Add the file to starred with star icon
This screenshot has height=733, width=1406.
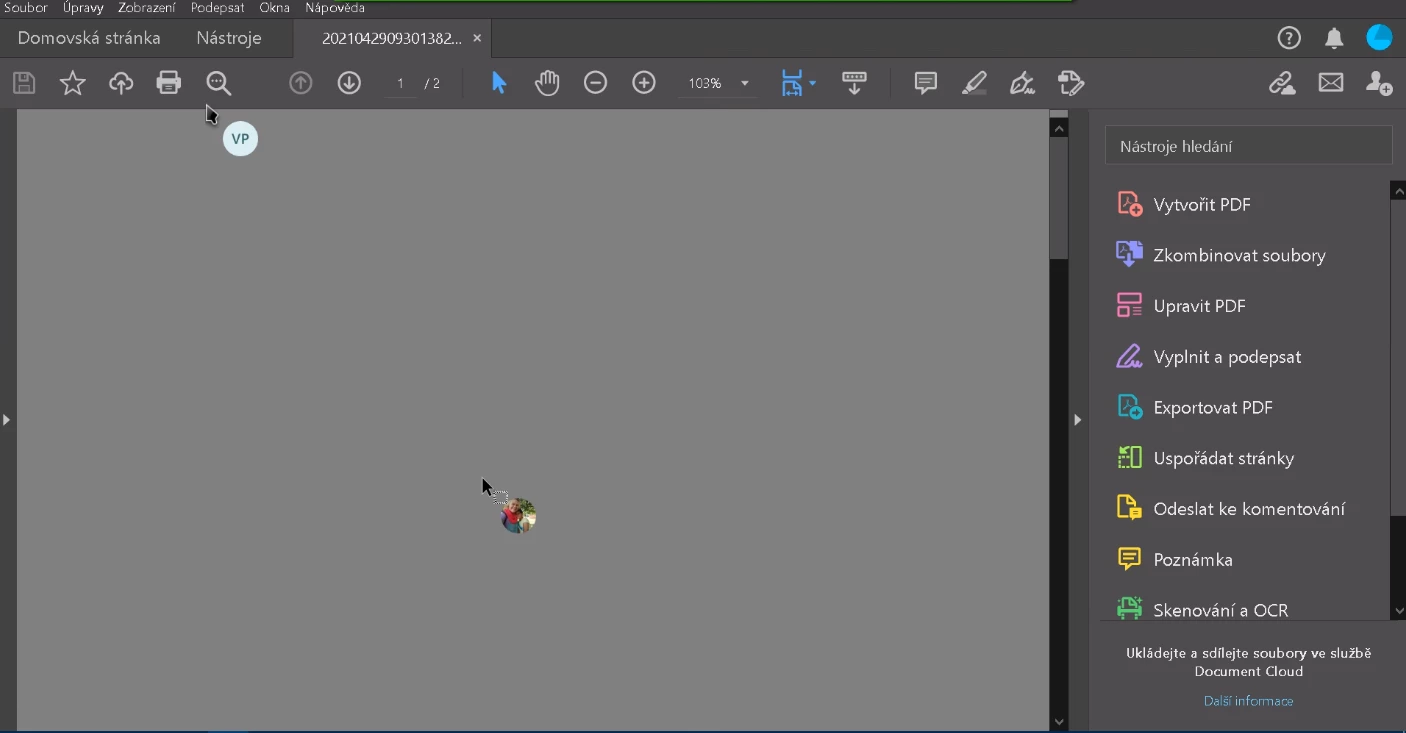[x=73, y=83]
